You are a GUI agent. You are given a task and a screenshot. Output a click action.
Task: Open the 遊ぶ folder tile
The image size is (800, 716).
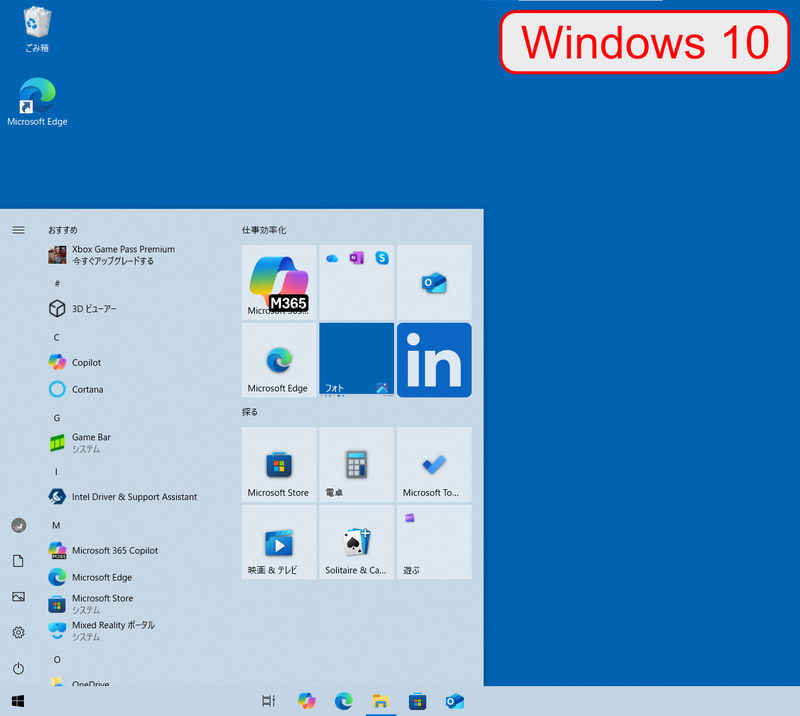pos(434,542)
